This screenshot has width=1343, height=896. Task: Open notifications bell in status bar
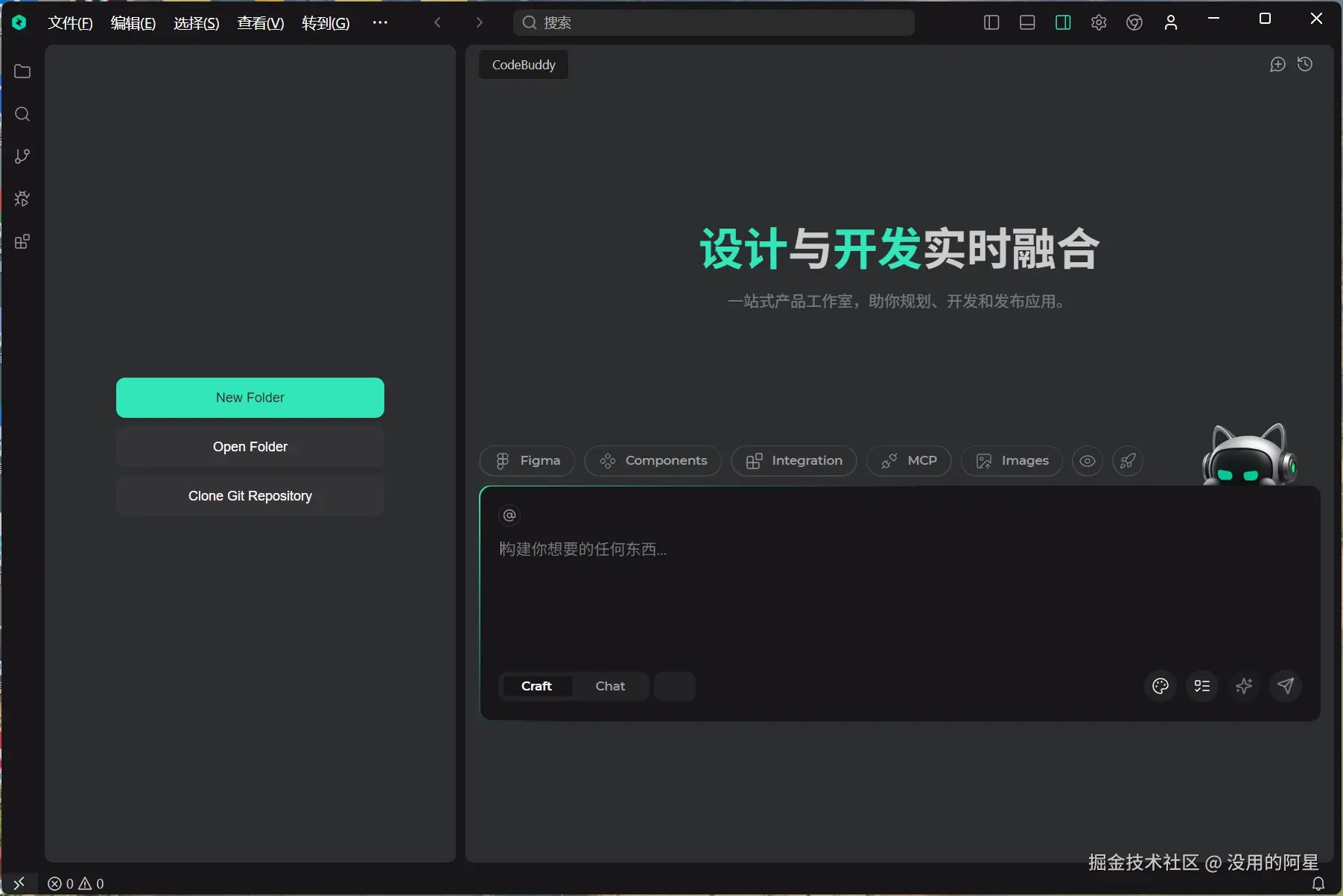click(x=1318, y=883)
